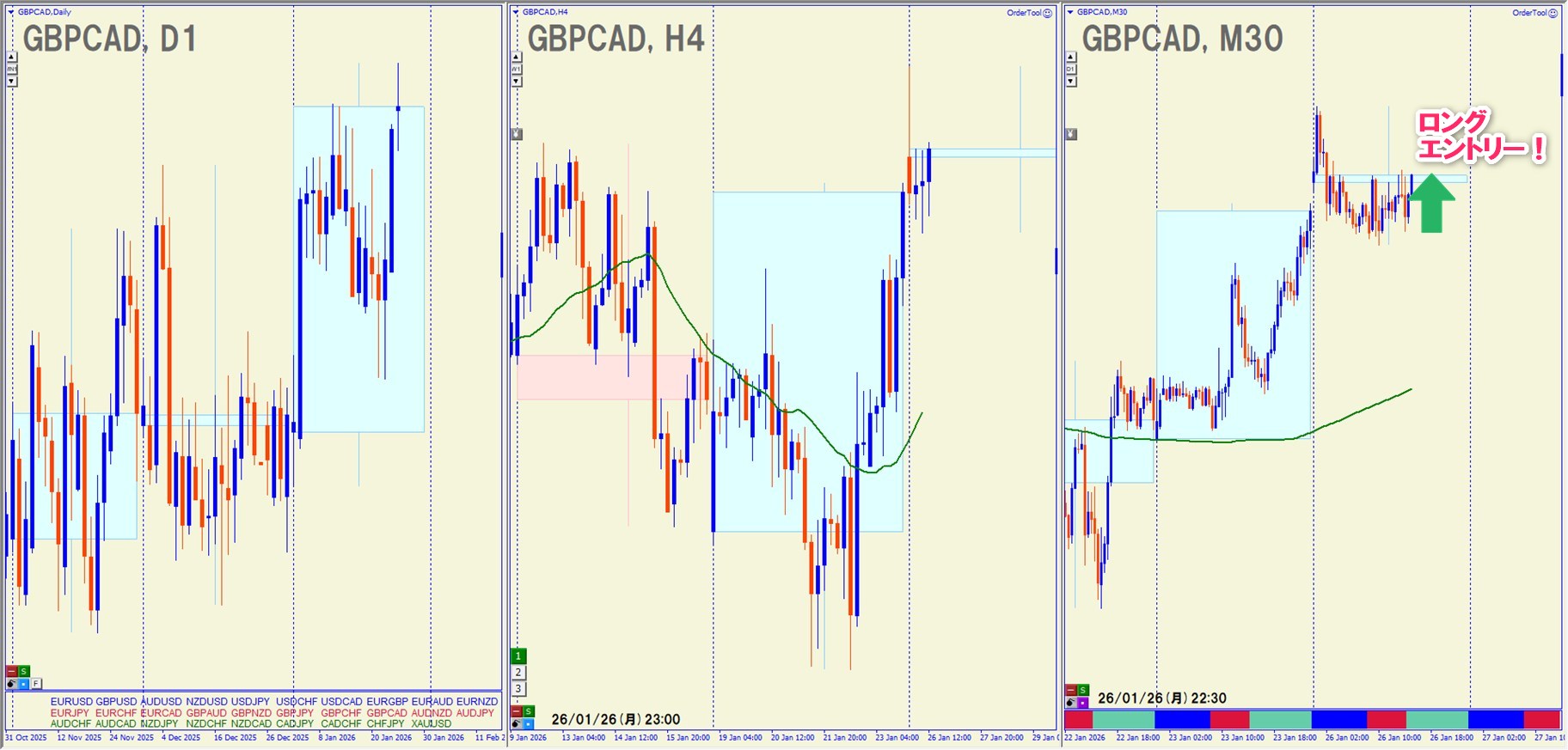Click the W1 timeframe label on H4 chart
The height and width of the screenshot is (750, 1568).
click(516, 69)
